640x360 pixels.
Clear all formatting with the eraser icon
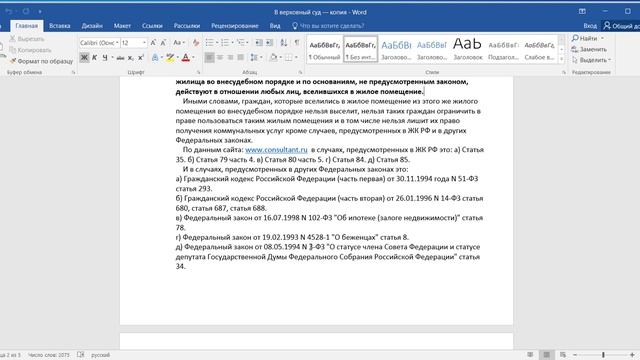(196, 42)
